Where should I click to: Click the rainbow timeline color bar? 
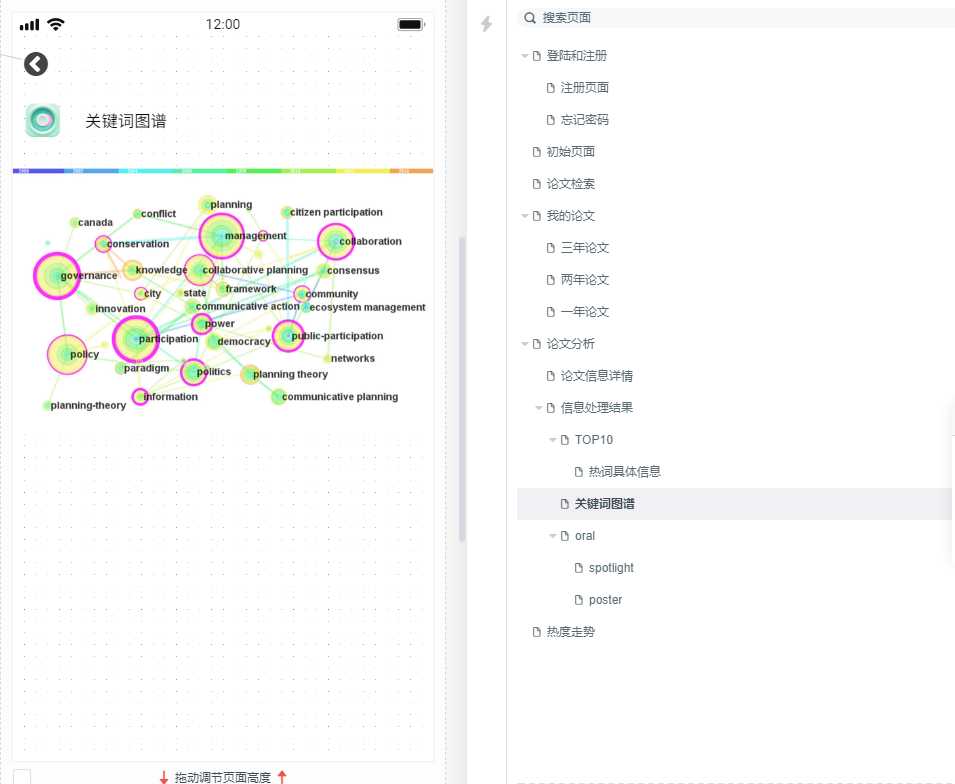223,171
